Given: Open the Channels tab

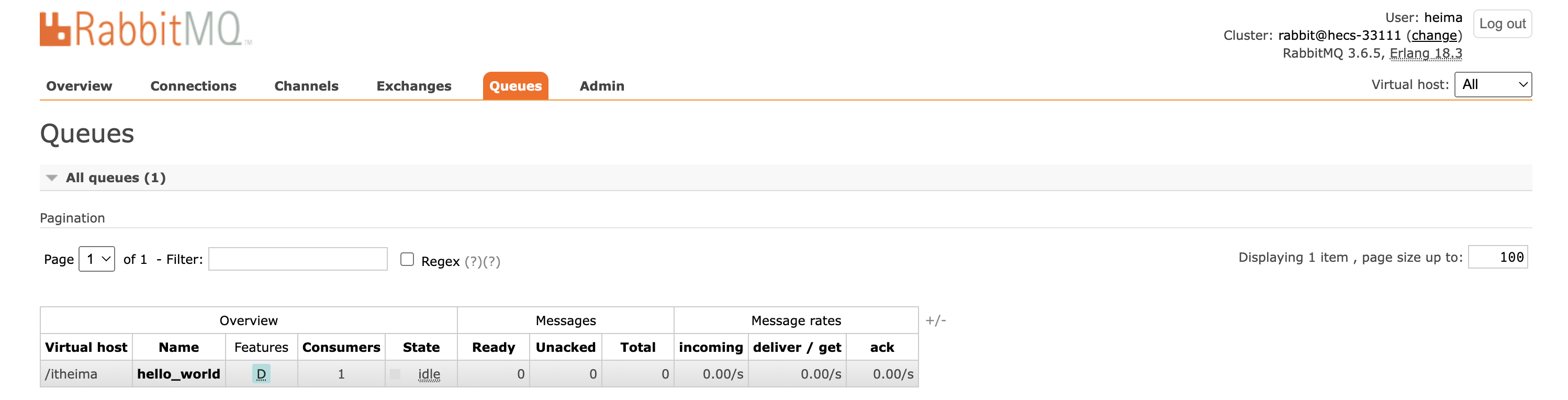Looking at the screenshot, I should 306,86.
